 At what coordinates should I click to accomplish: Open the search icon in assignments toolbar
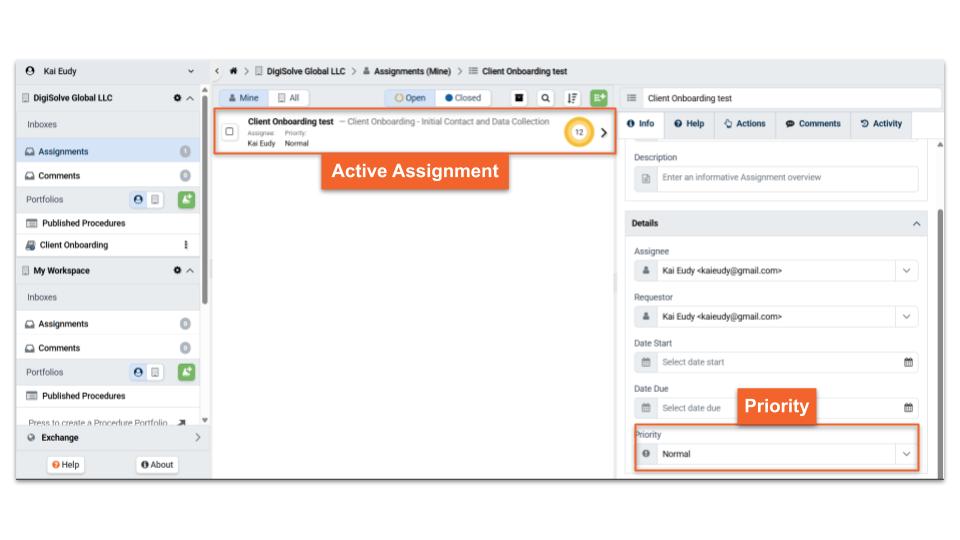click(545, 98)
